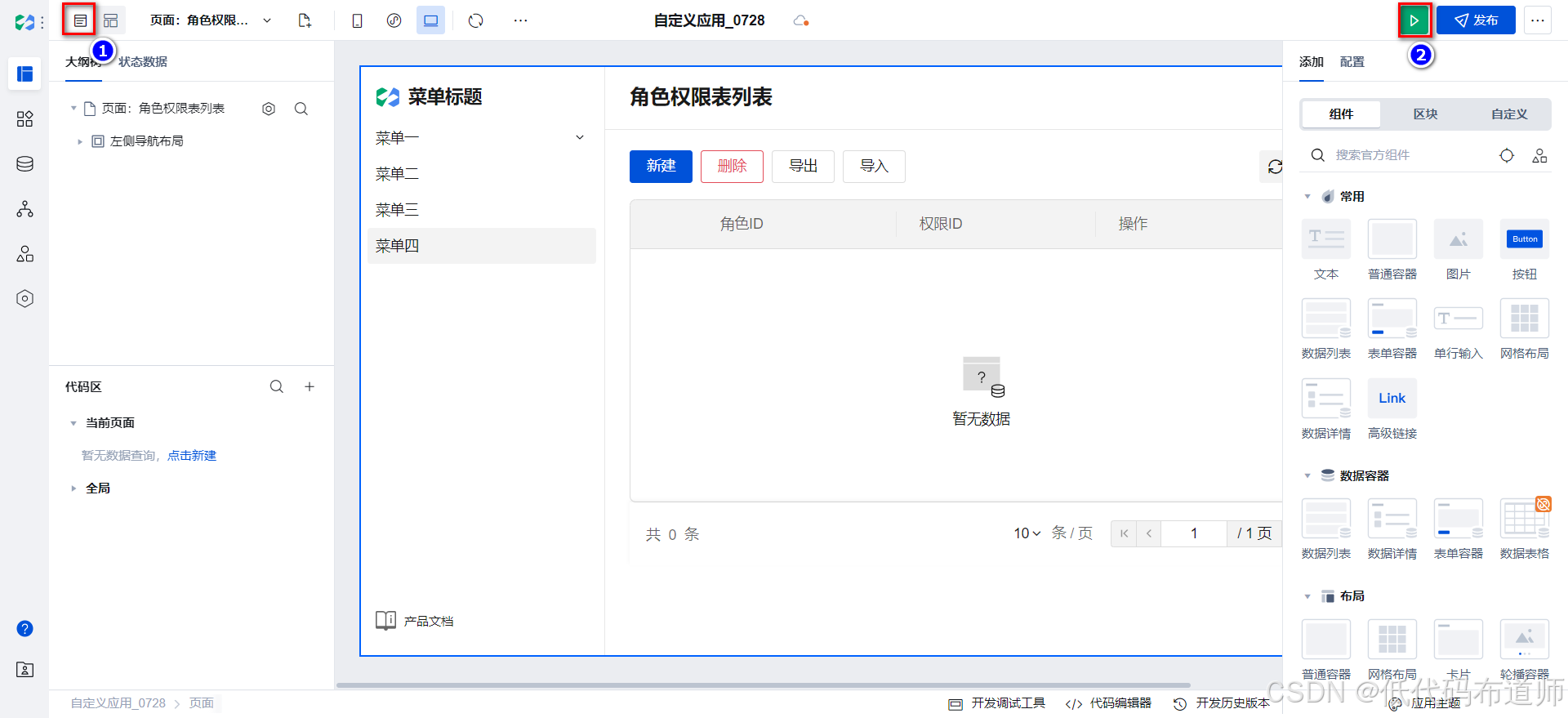Add the 高级链接 Link component

coord(1392,409)
